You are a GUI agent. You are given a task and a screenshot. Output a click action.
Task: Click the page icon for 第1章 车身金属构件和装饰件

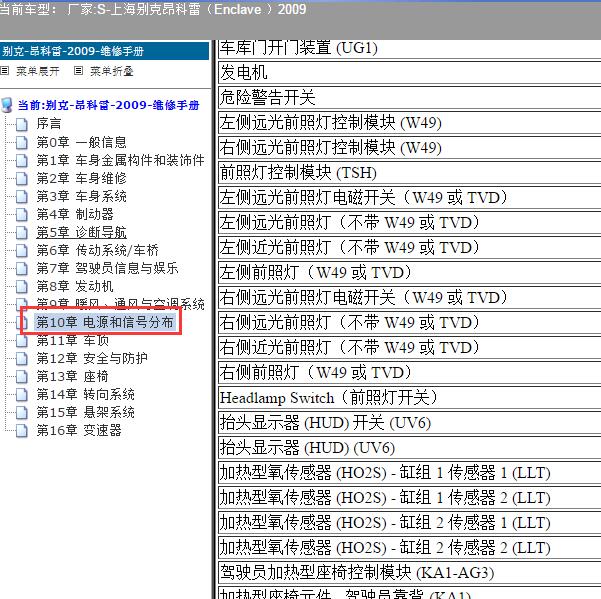22,160
